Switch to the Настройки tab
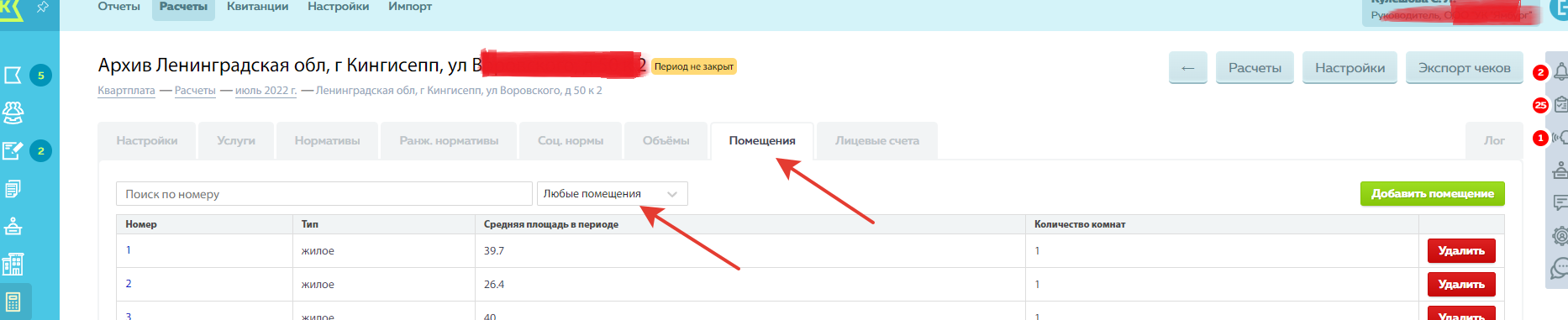The width and height of the screenshot is (1568, 320). tap(147, 141)
